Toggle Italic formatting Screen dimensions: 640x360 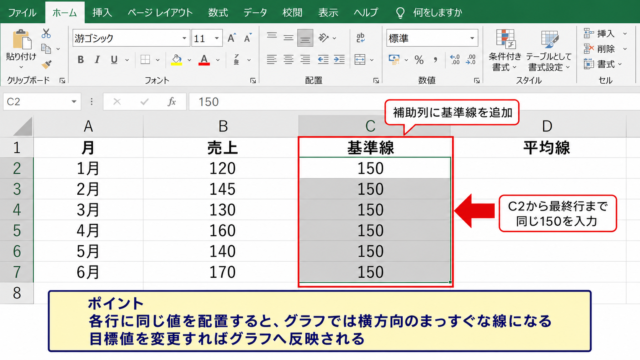97,60
